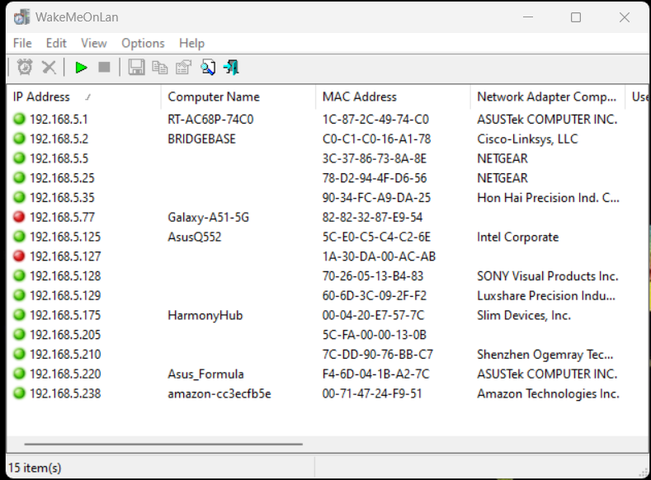
Task: Click MAC address 5C-FA-00-00-13-0B
Action: tap(374, 335)
